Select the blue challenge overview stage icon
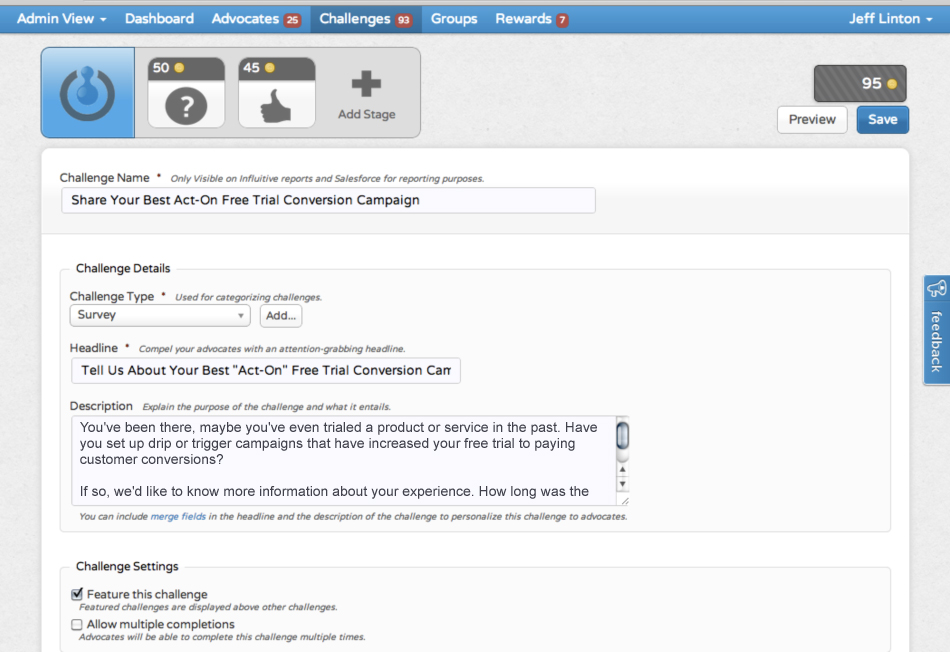Viewport: 950px width, 652px height. (x=87, y=93)
